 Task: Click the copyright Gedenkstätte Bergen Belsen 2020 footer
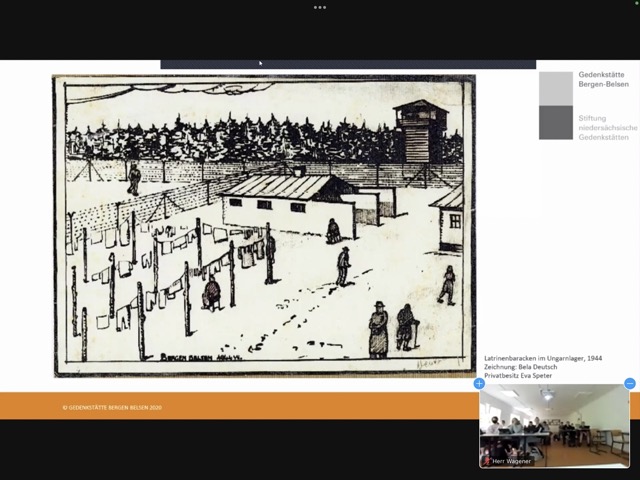[x=111, y=407]
